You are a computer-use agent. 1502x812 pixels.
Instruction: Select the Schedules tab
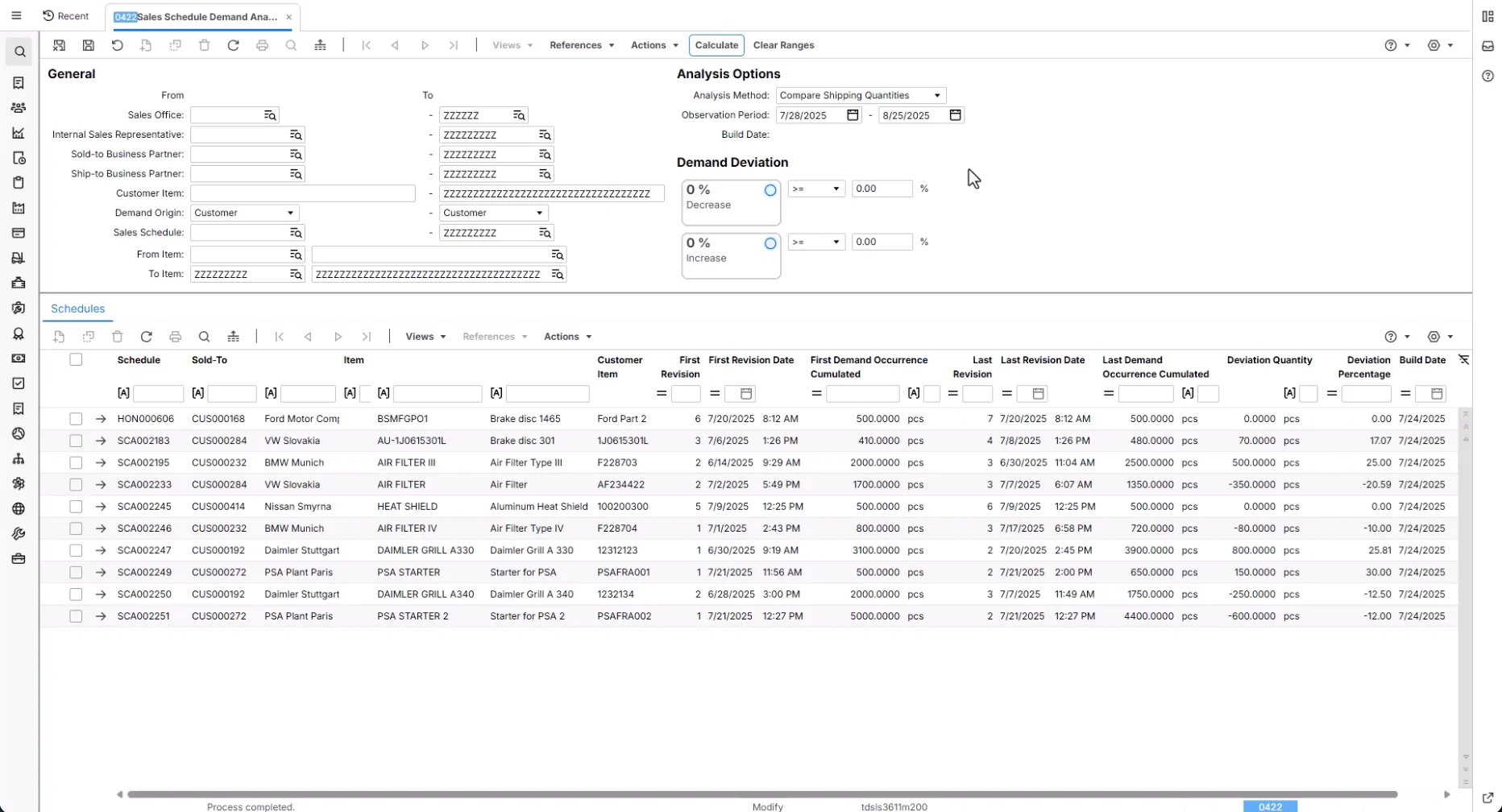[78, 309]
